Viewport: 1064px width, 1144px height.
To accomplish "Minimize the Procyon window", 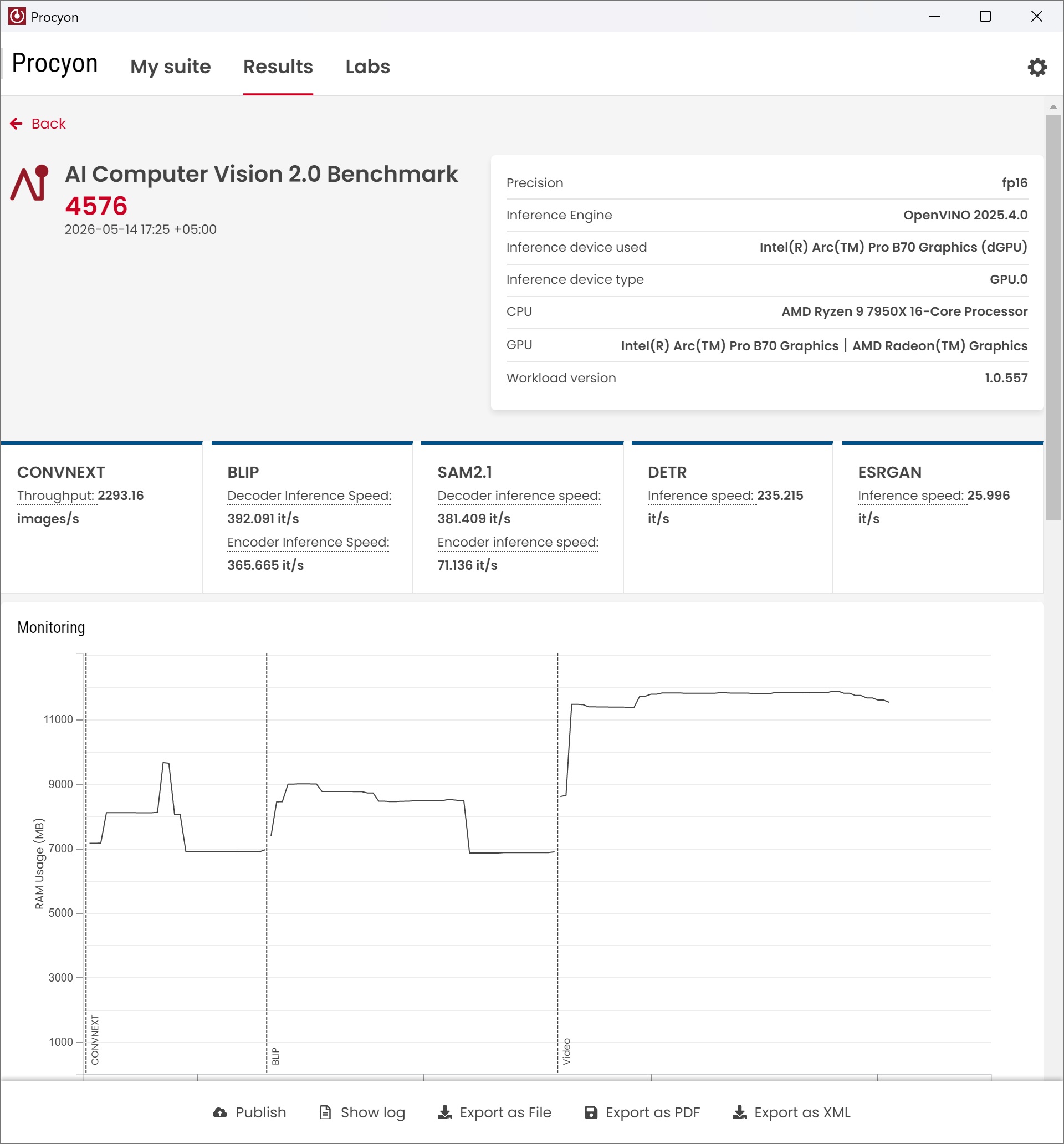I will click(934, 16).
